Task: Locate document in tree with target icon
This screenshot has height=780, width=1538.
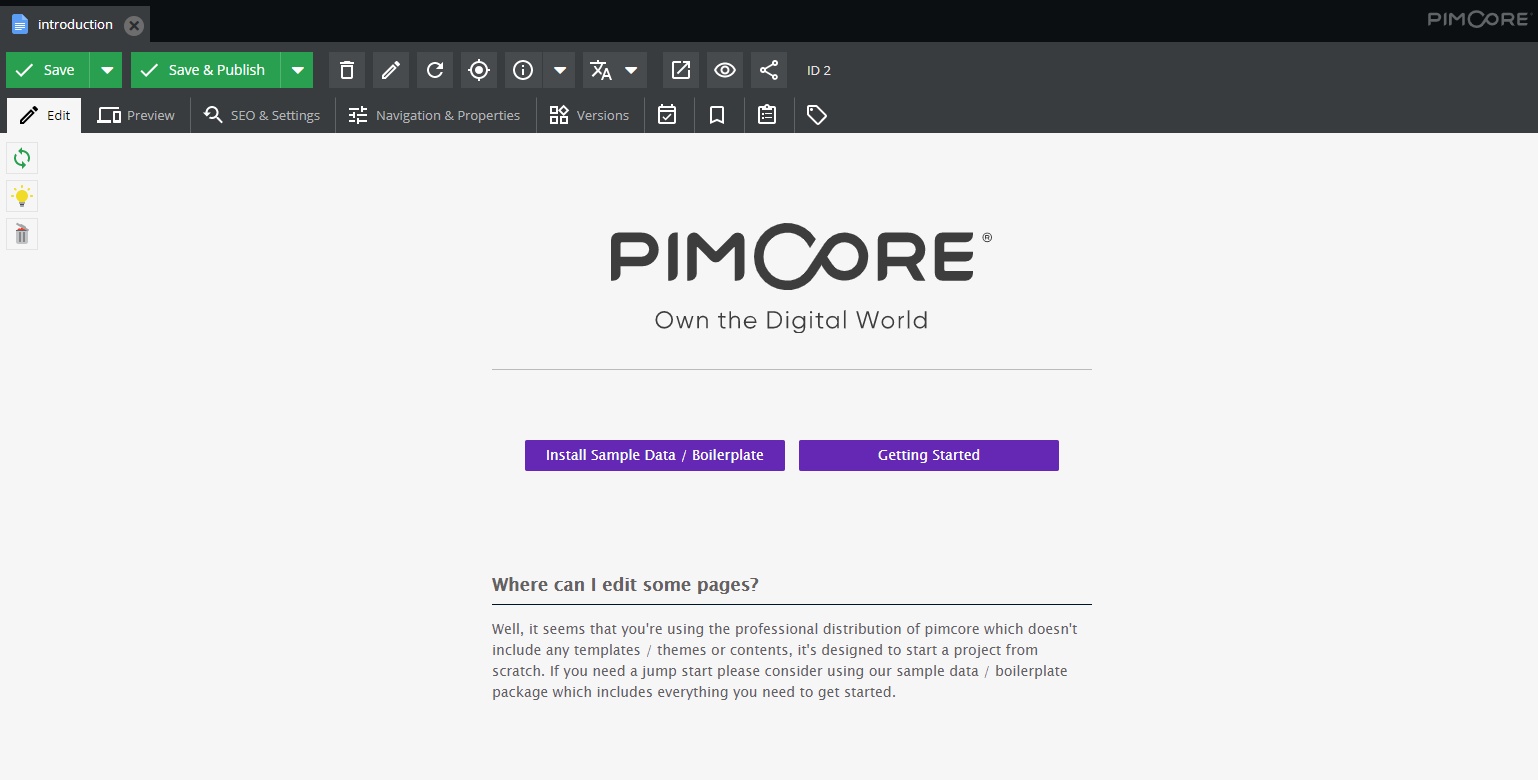Action: 479,70
